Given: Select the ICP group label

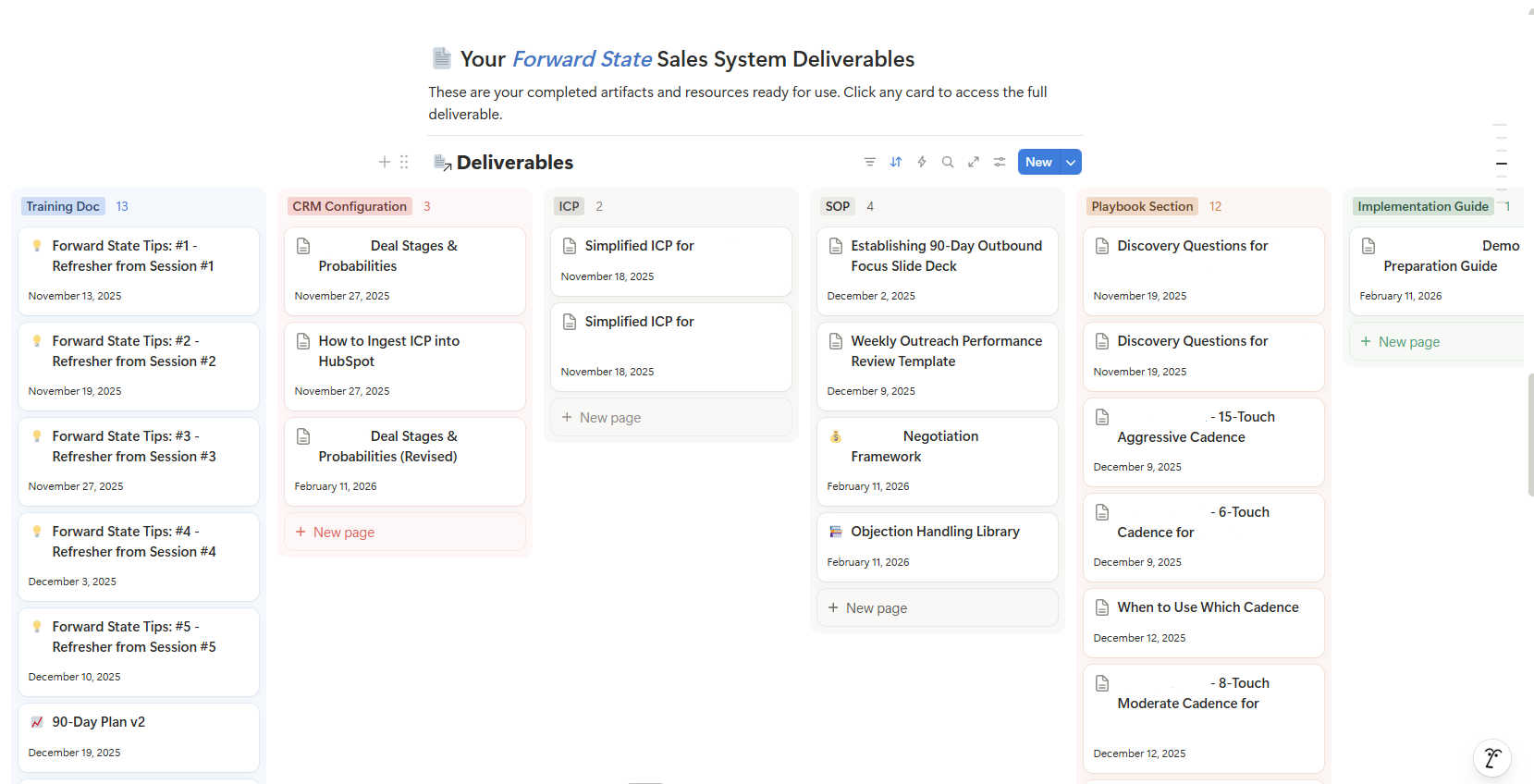Looking at the screenshot, I should tap(570, 206).
